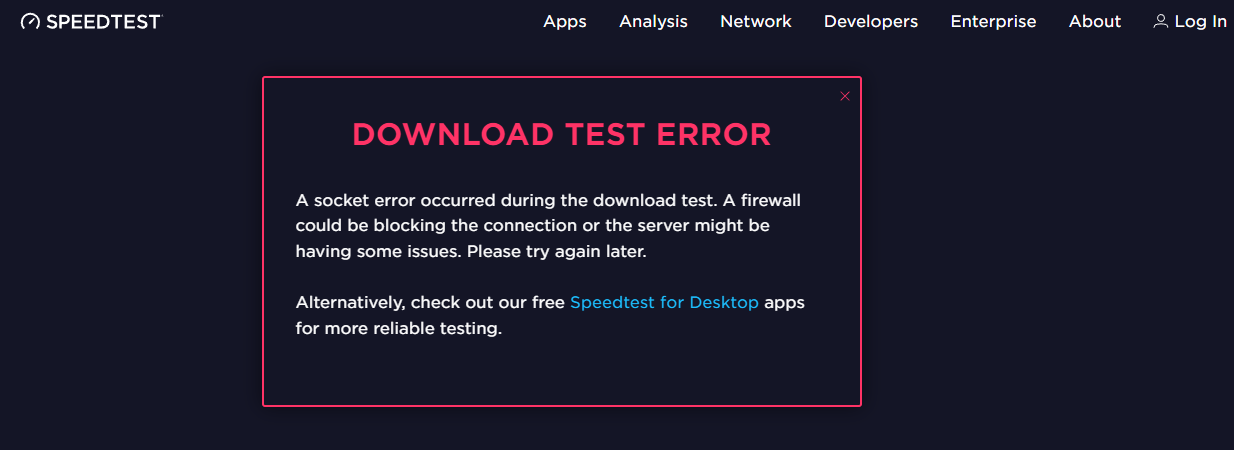Dismiss the error dialog with the X icon

tap(845, 96)
